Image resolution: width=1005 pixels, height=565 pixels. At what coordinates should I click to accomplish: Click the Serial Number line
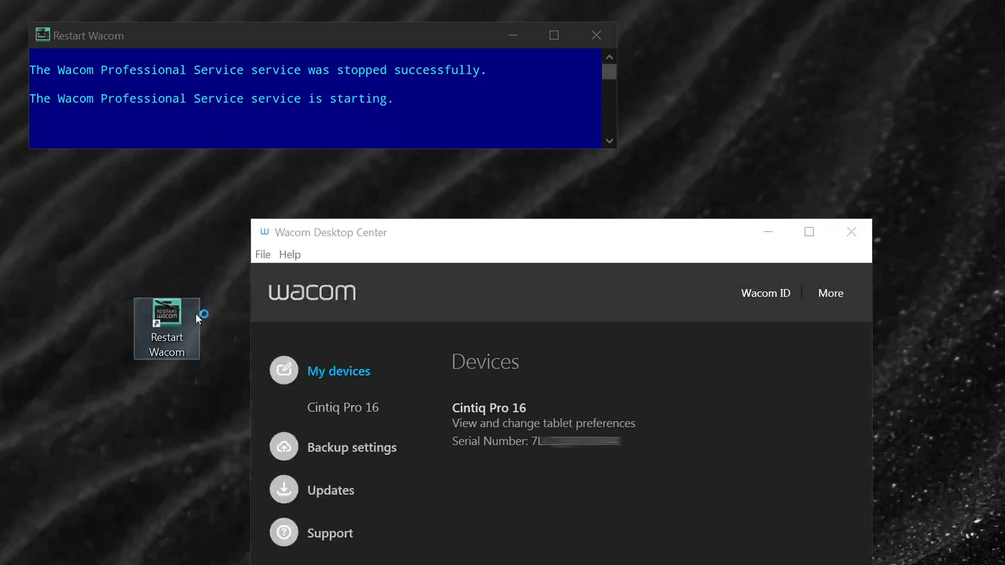(536, 441)
